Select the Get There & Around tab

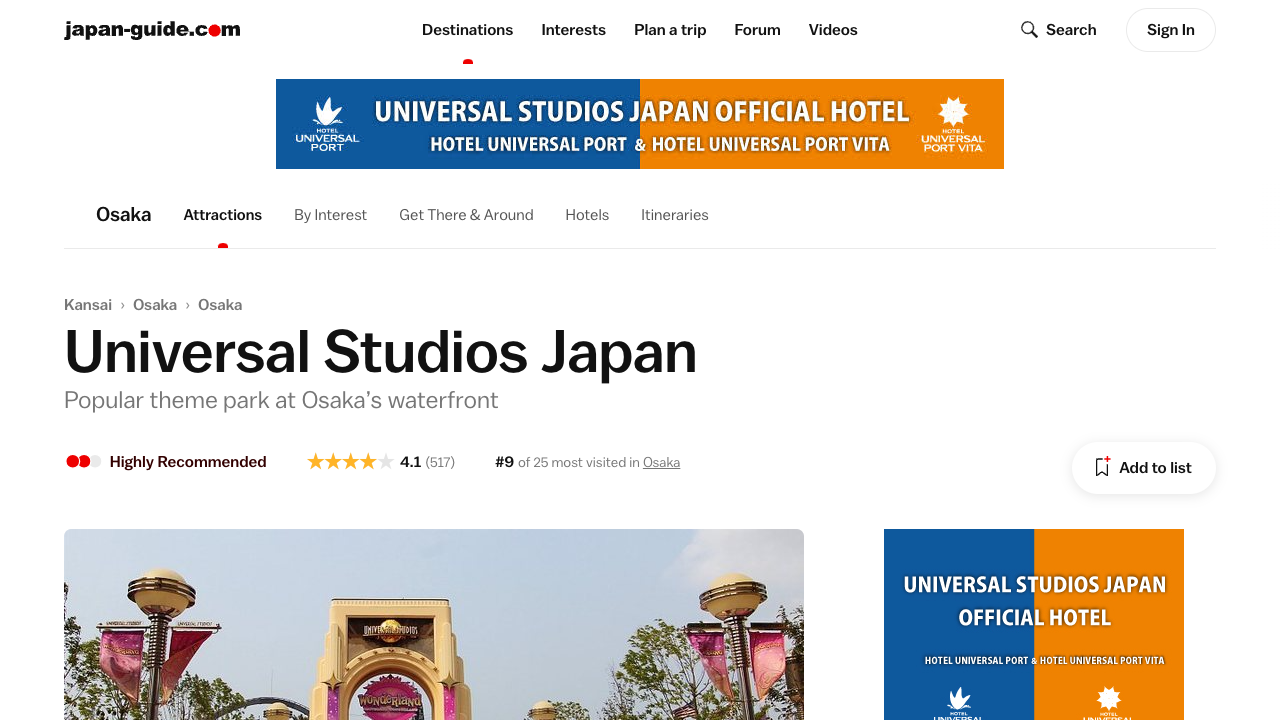click(466, 215)
